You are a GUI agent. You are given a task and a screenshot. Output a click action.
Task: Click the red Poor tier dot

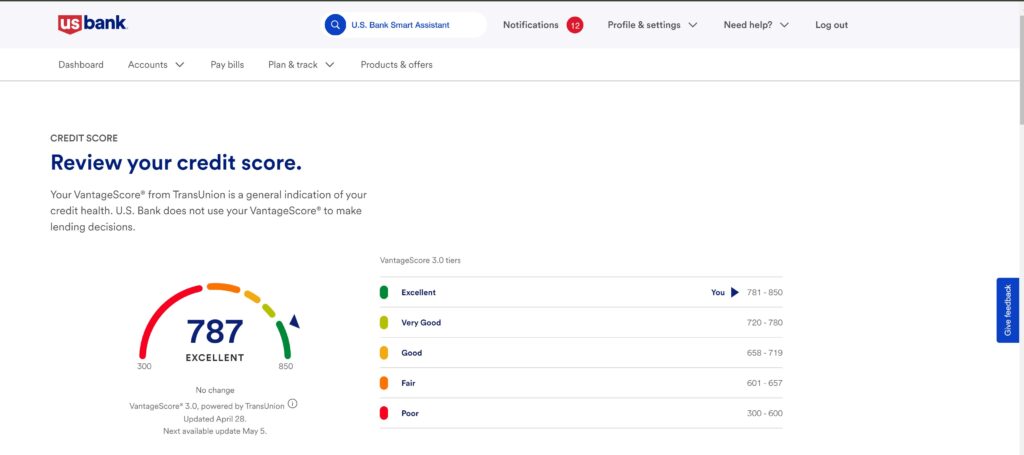click(383, 413)
